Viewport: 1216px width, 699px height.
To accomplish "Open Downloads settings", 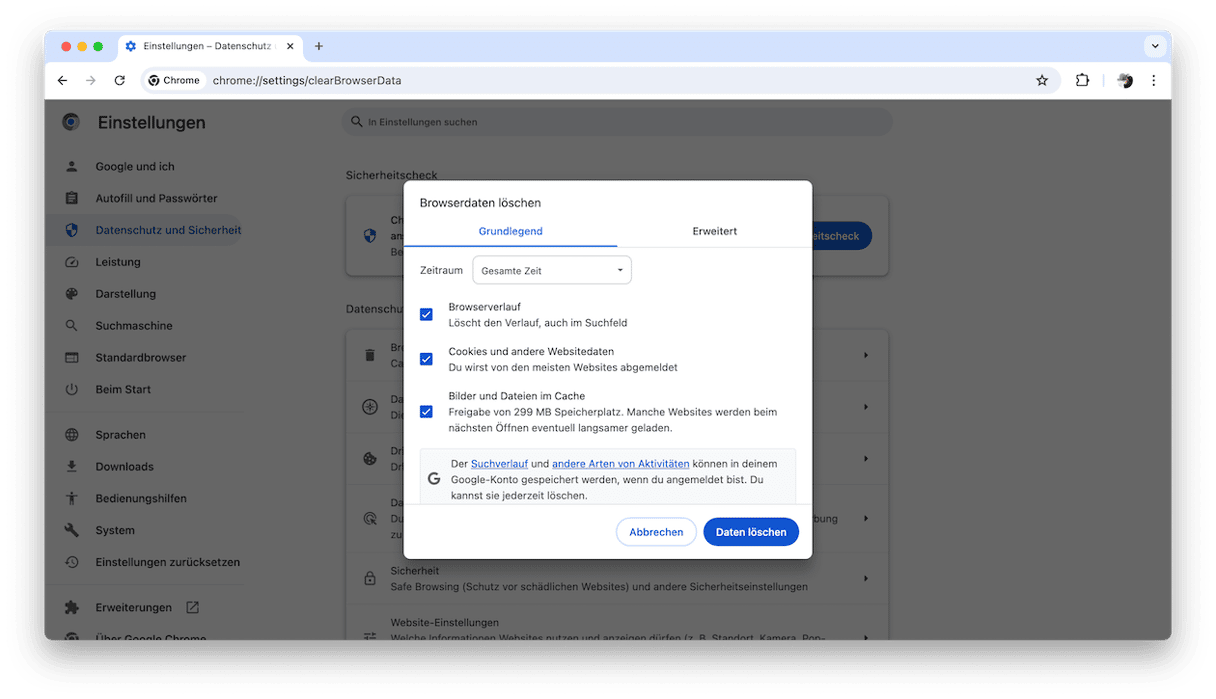I will coord(124,467).
